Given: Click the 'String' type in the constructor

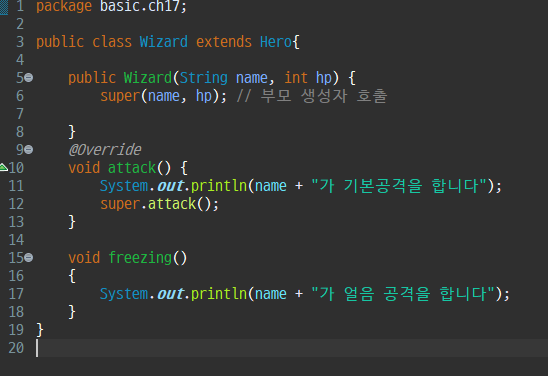Looking at the screenshot, I should coord(203,78).
